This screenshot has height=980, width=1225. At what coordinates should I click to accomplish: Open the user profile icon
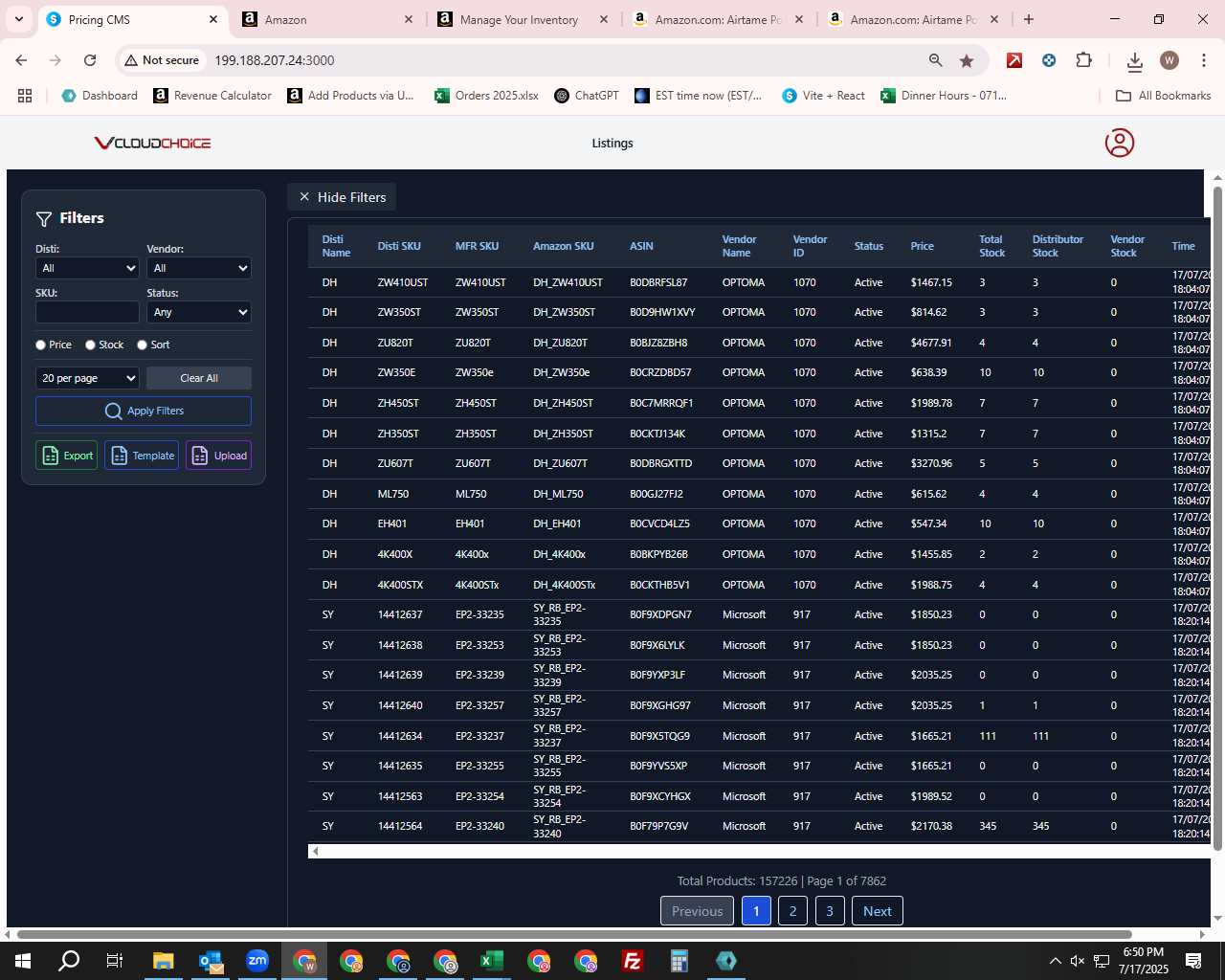pos(1119,143)
